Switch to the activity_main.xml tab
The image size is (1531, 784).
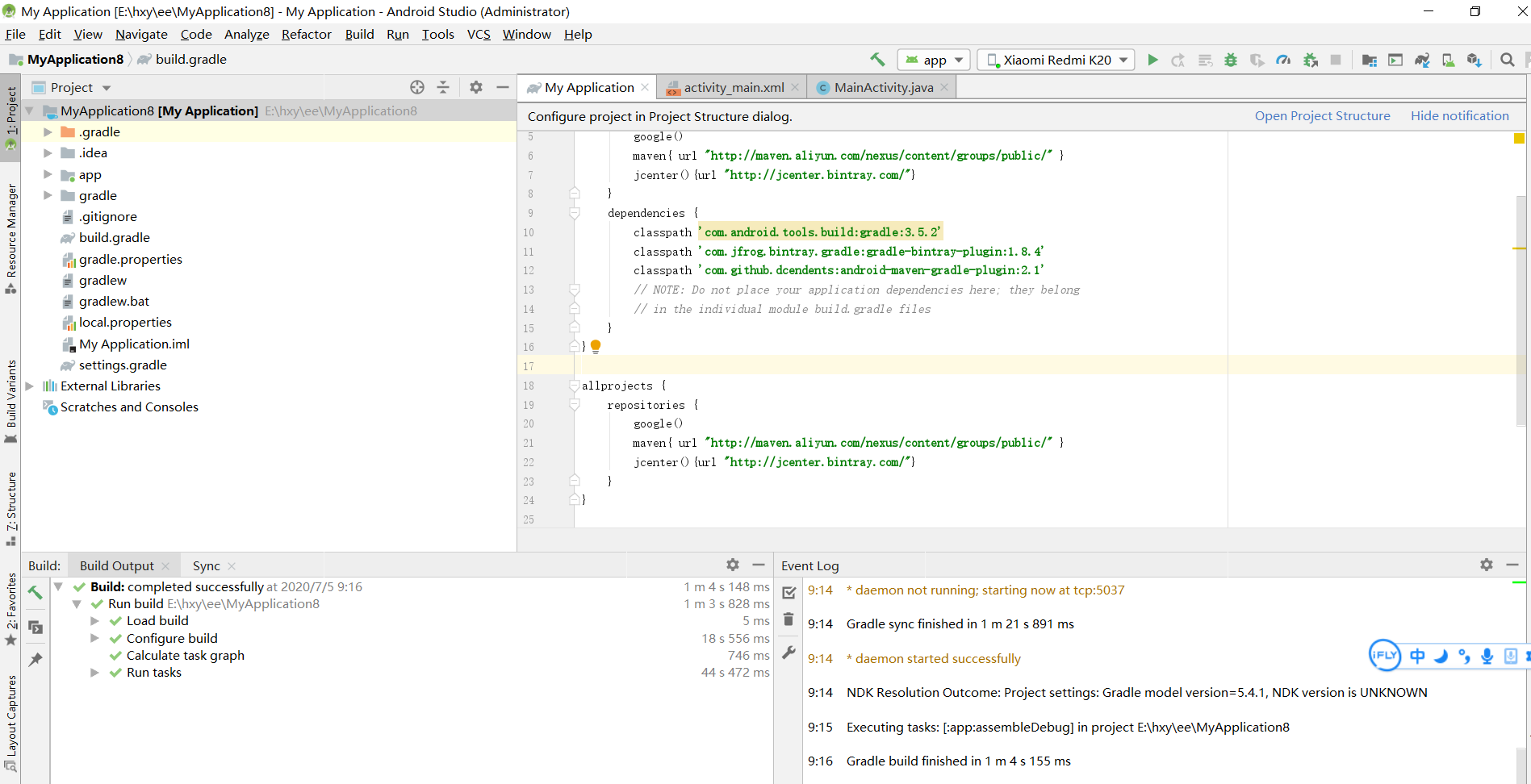coord(733,87)
